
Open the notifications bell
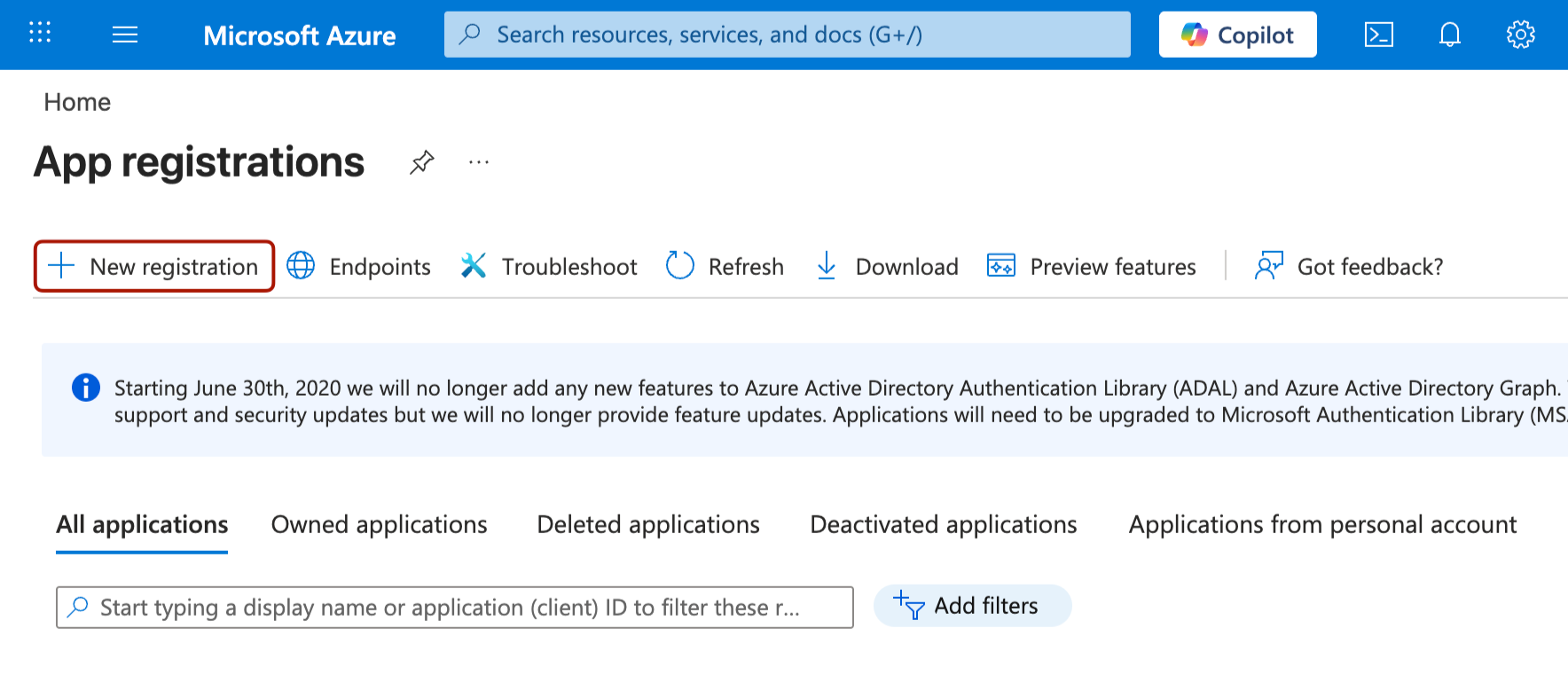click(1449, 35)
